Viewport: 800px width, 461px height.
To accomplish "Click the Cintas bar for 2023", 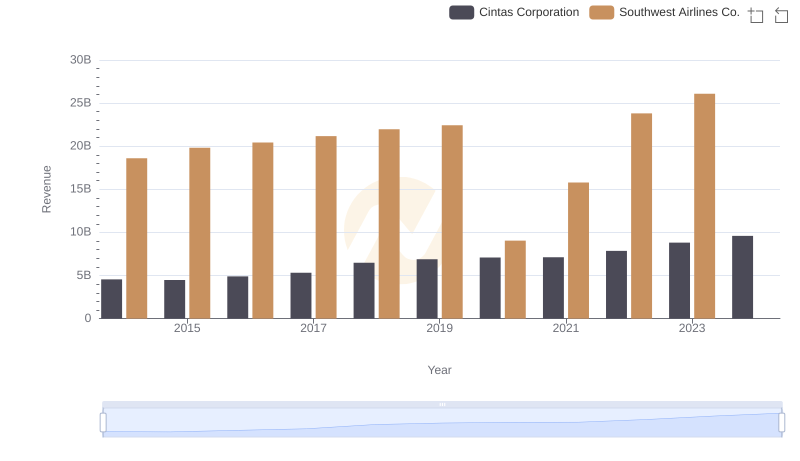I will point(680,280).
